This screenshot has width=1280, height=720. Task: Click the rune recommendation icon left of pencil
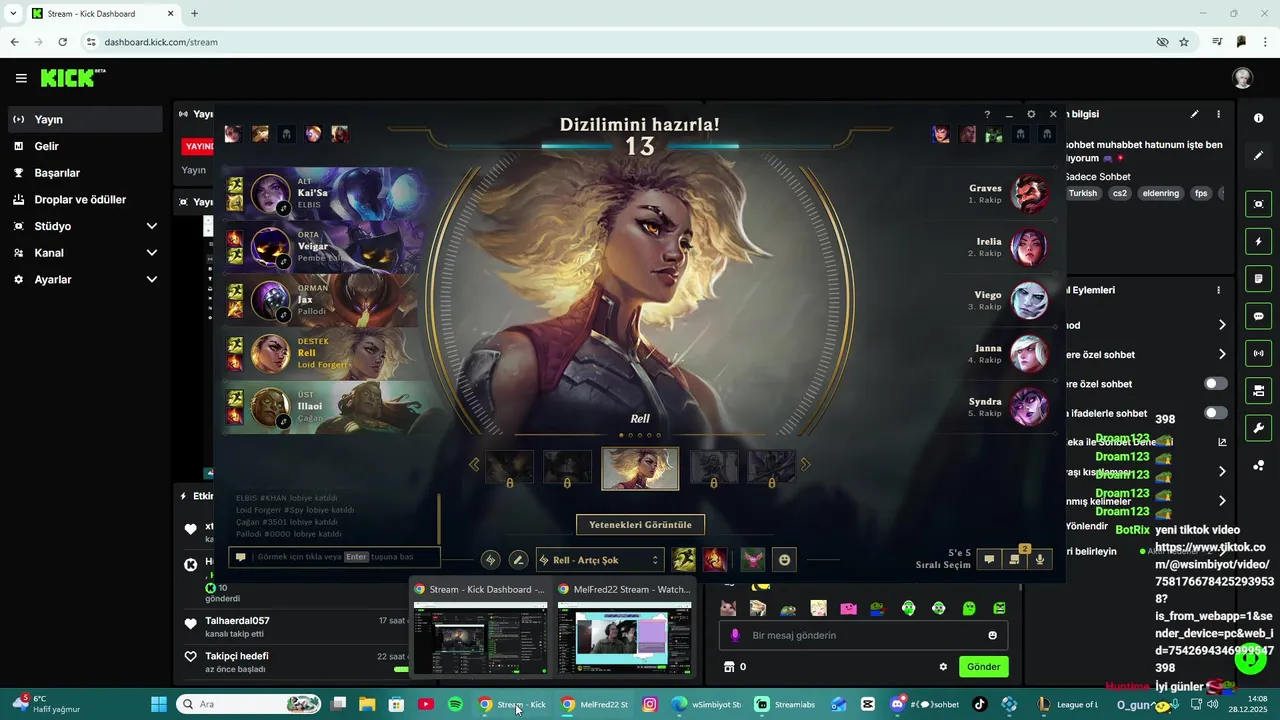[490, 560]
